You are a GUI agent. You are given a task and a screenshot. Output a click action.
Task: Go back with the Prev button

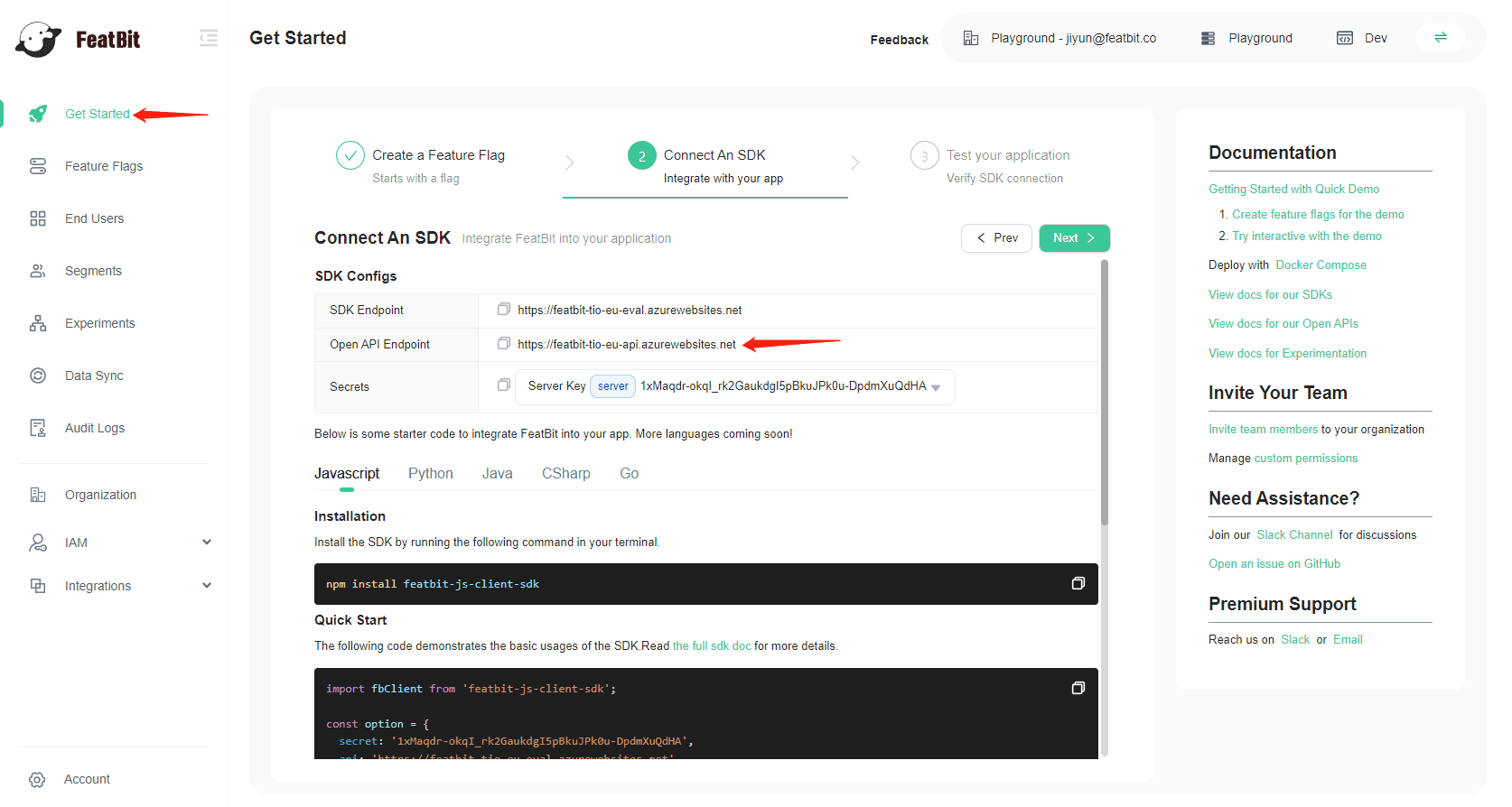click(996, 238)
